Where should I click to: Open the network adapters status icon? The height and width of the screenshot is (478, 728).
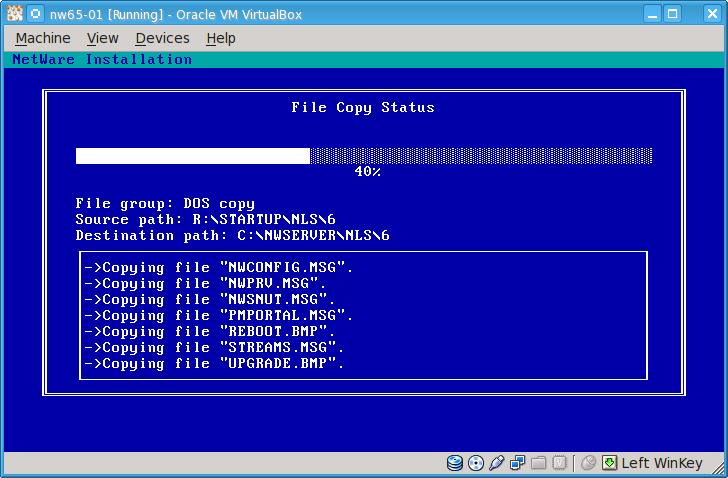coord(518,463)
